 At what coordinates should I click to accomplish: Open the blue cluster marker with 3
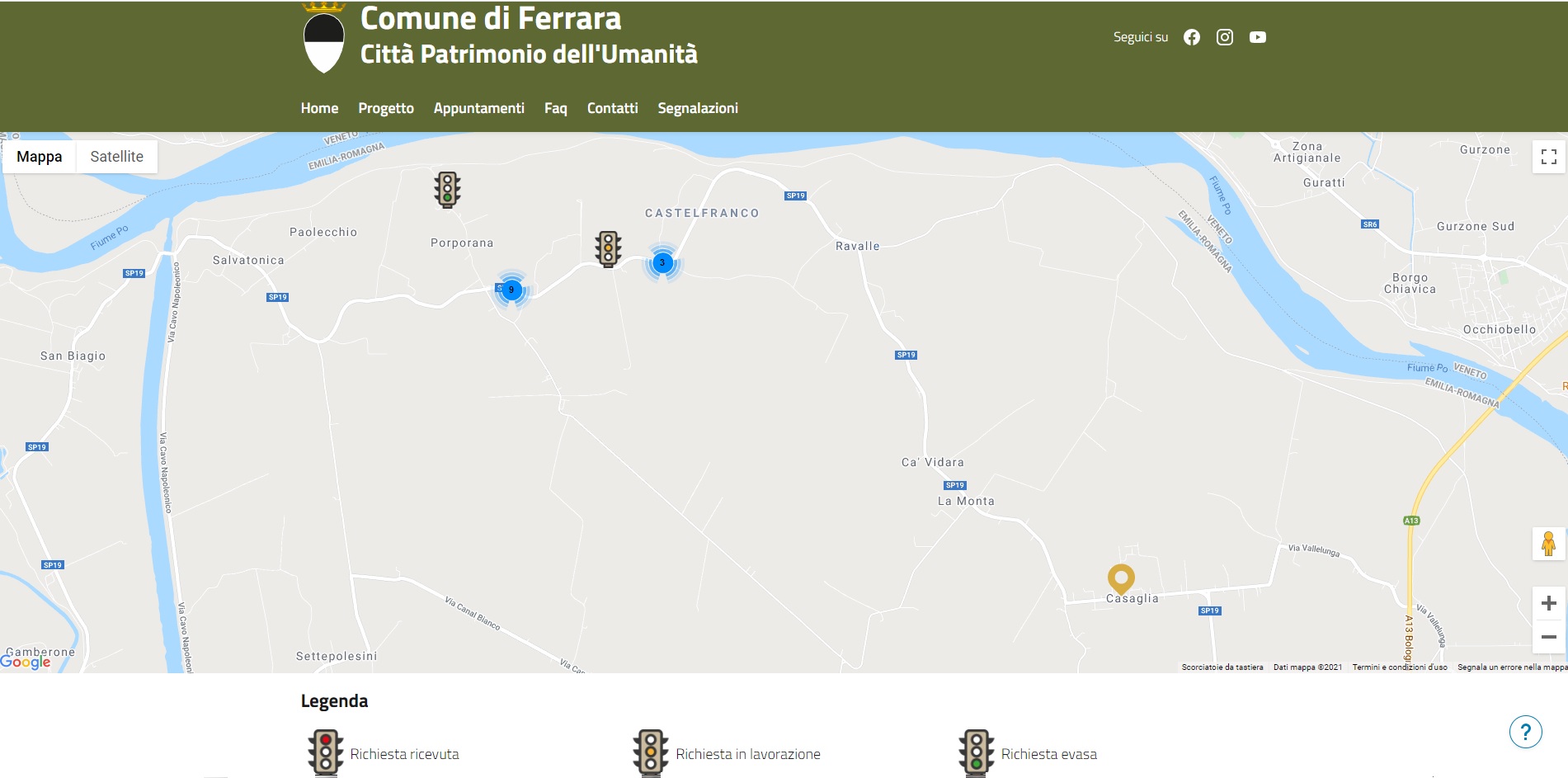(662, 262)
